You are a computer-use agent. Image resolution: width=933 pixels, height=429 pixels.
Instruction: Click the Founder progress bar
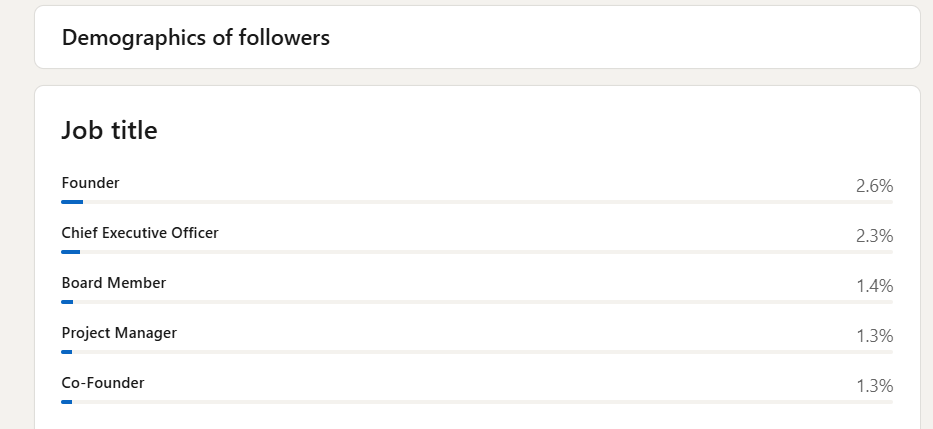tap(476, 202)
